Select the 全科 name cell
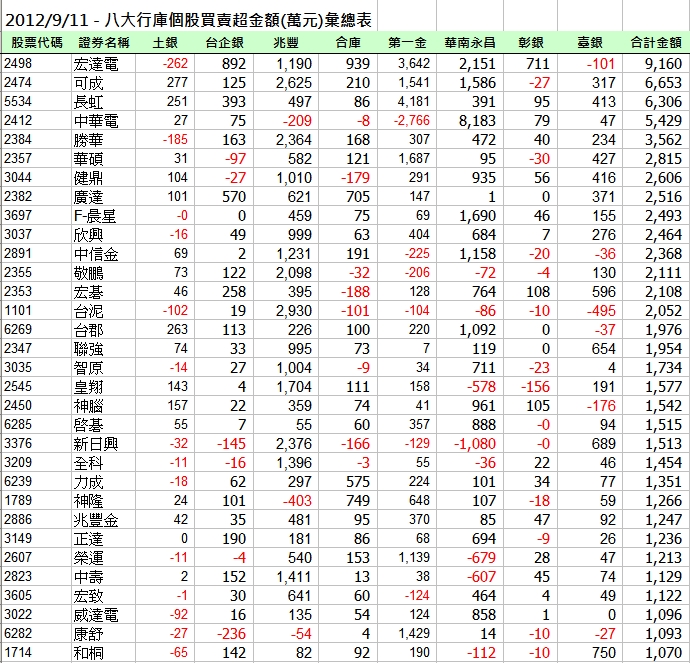Image resolution: width=690 pixels, height=663 pixels. [x=88, y=463]
